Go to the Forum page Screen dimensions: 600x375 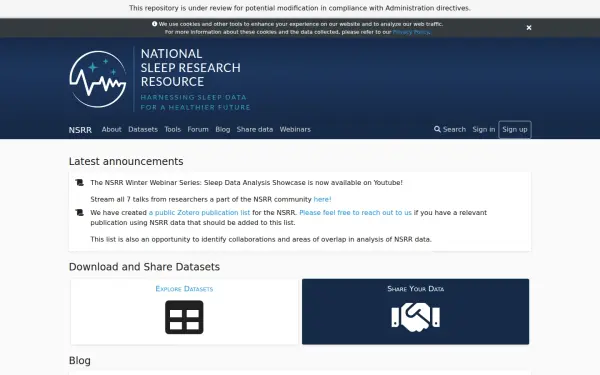coord(198,129)
